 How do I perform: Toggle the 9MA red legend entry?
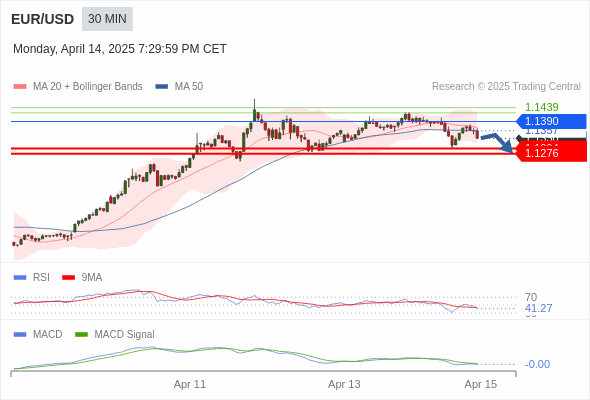click(82, 278)
